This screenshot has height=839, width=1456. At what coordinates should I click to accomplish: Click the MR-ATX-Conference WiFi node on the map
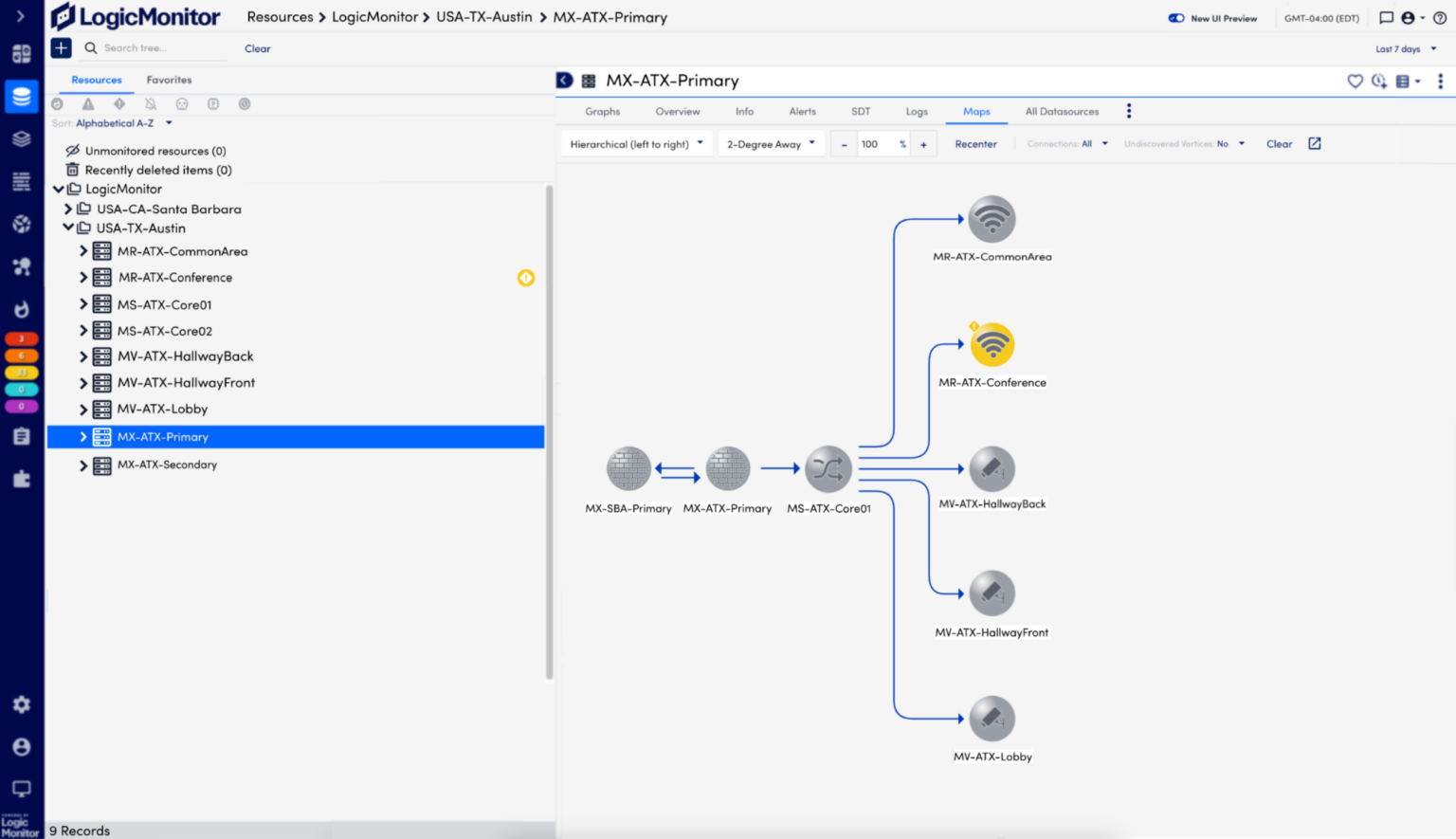[992, 345]
